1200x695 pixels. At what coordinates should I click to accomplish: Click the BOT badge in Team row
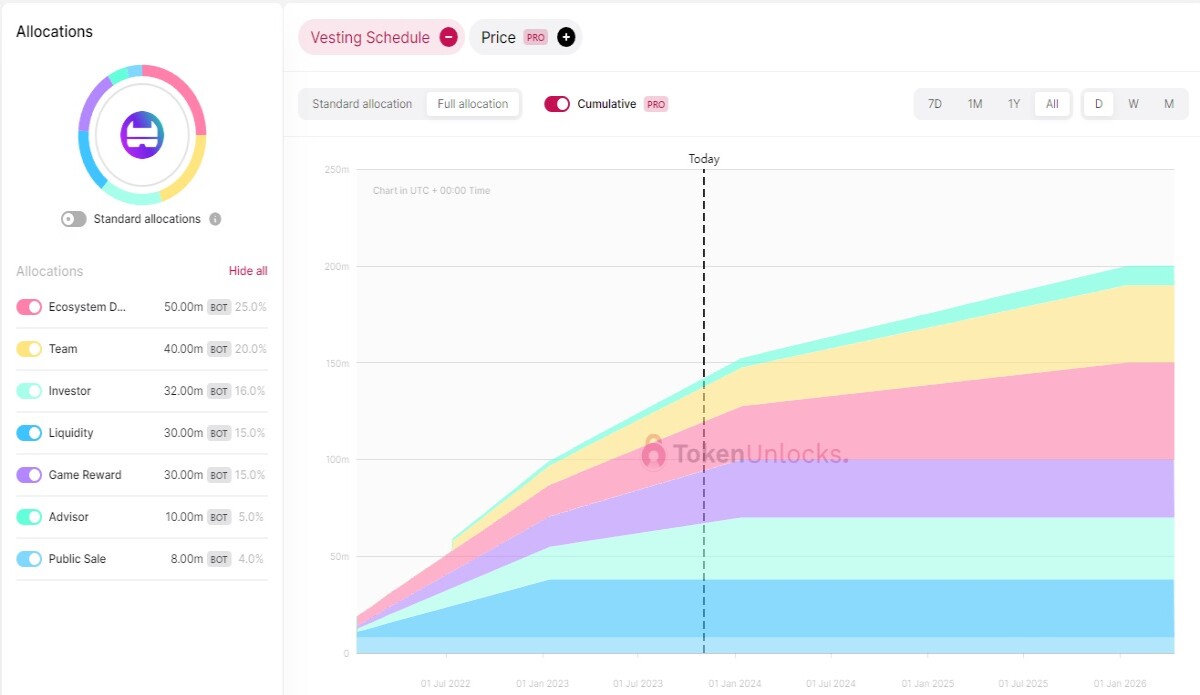(x=219, y=349)
